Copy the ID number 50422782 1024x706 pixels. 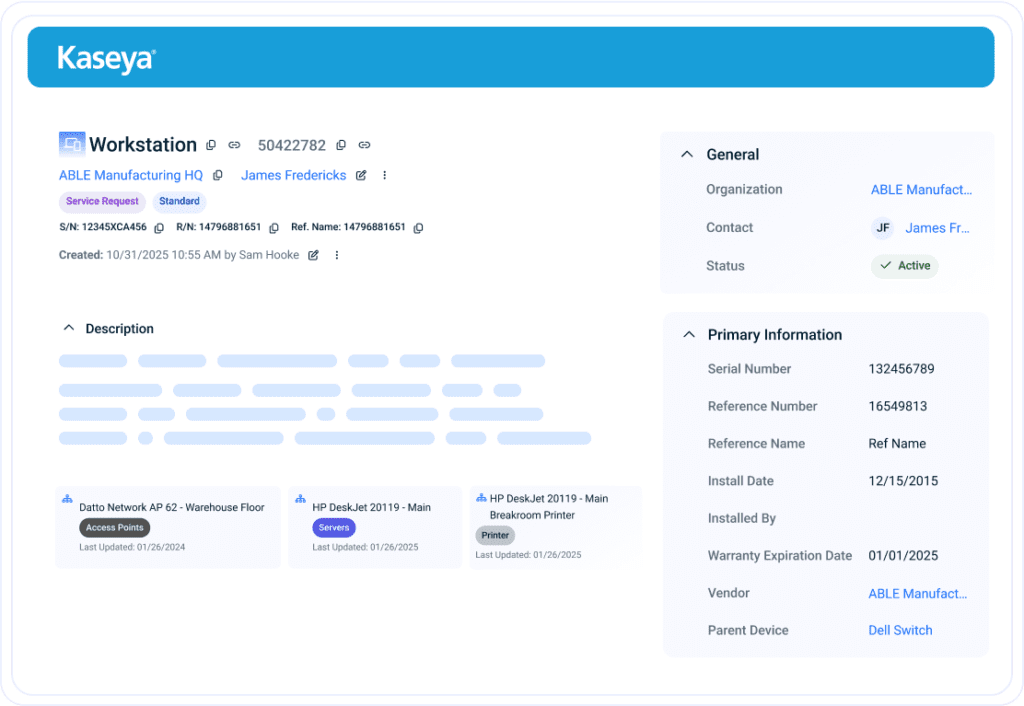[341, 145]
